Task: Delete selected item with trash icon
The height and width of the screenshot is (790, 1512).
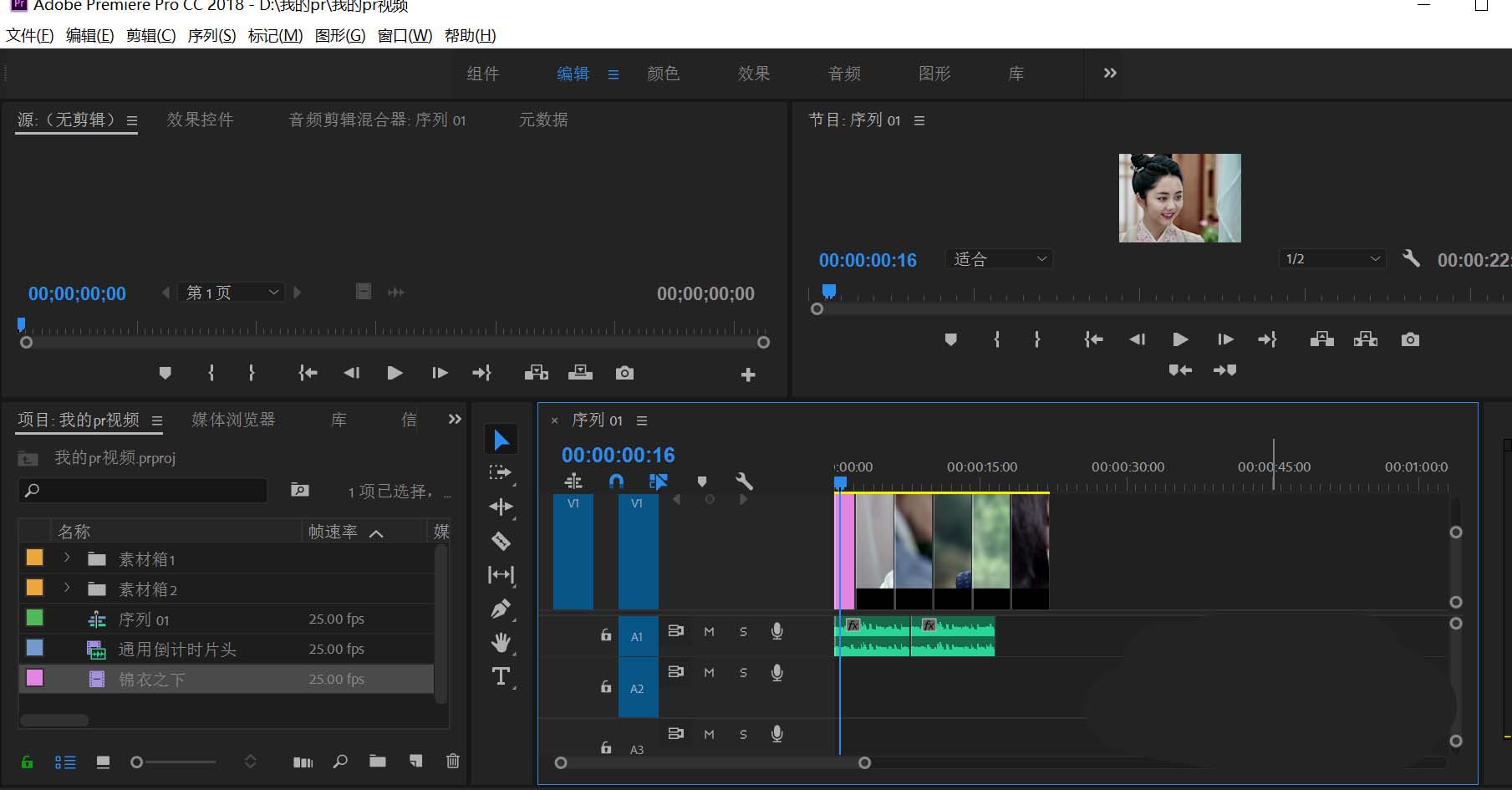Action: point(452,761)
